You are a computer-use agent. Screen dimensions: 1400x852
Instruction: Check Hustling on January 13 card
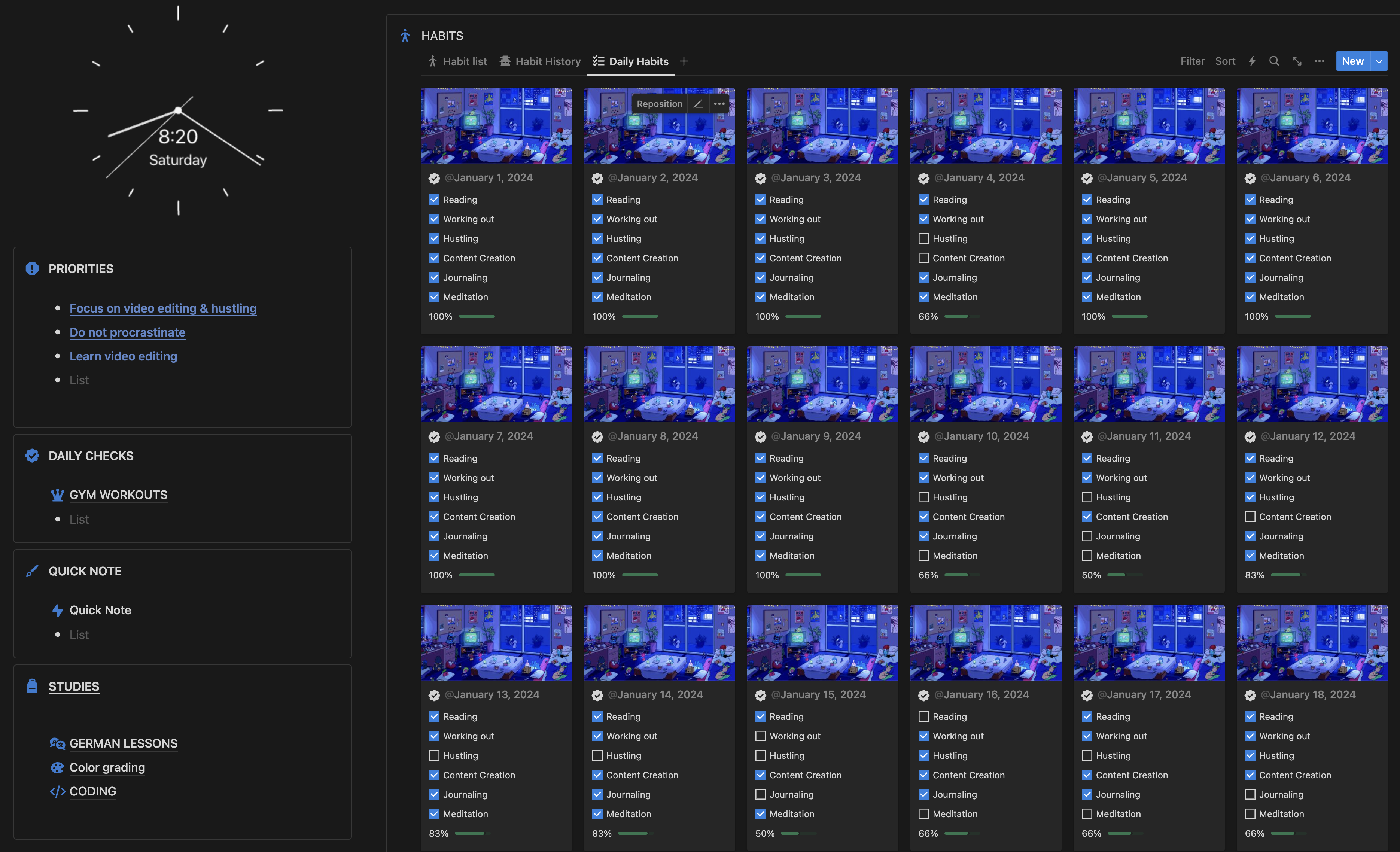434,755
